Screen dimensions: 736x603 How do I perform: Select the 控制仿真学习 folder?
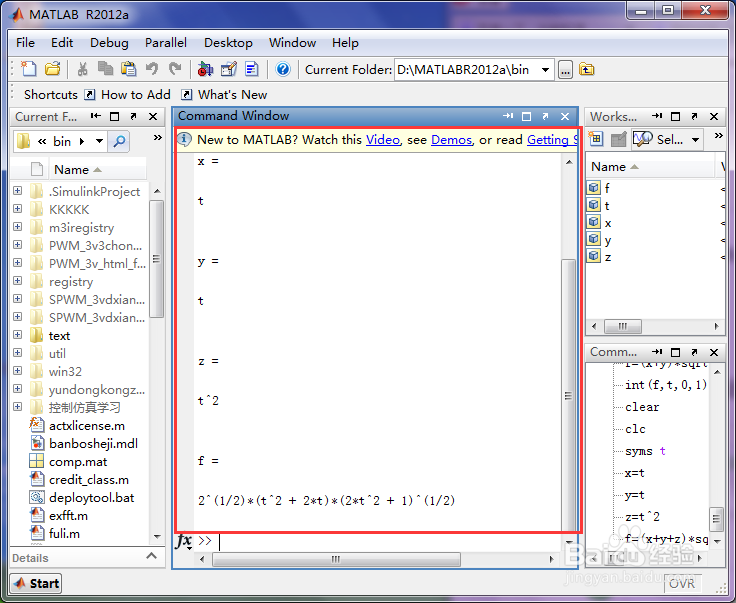point(84,407)
